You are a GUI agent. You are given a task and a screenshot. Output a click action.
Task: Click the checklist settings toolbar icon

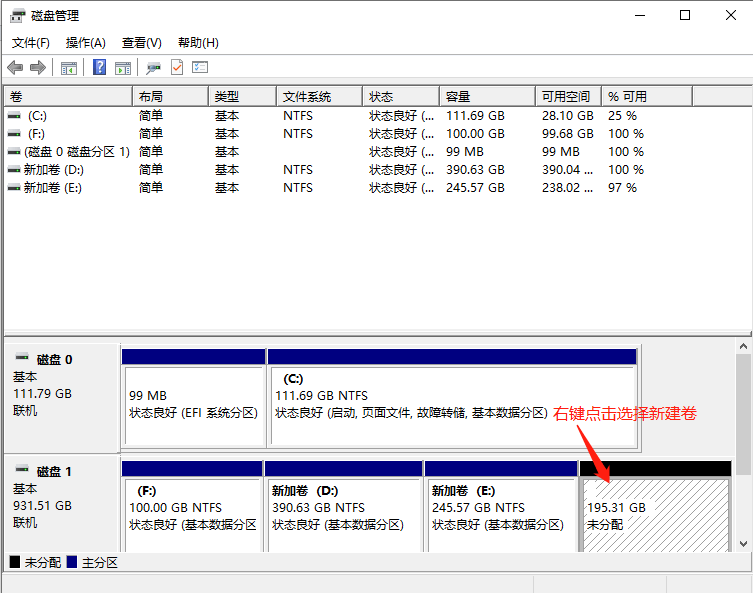tap(200, 67)
